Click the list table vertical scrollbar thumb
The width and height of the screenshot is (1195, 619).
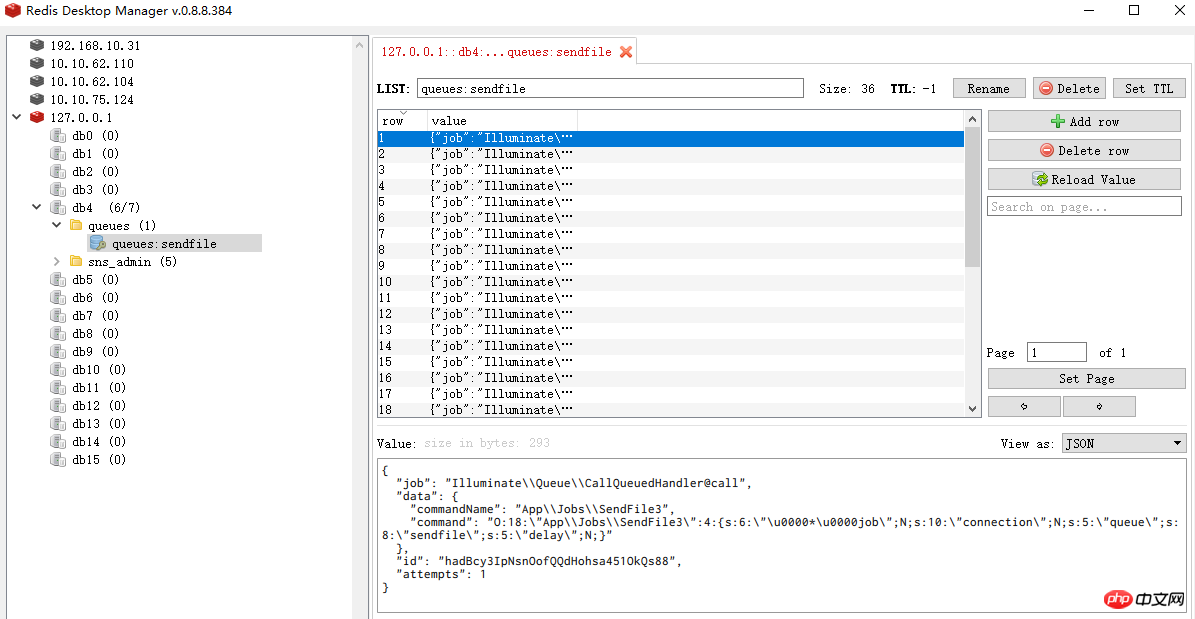tap(972, 198)
